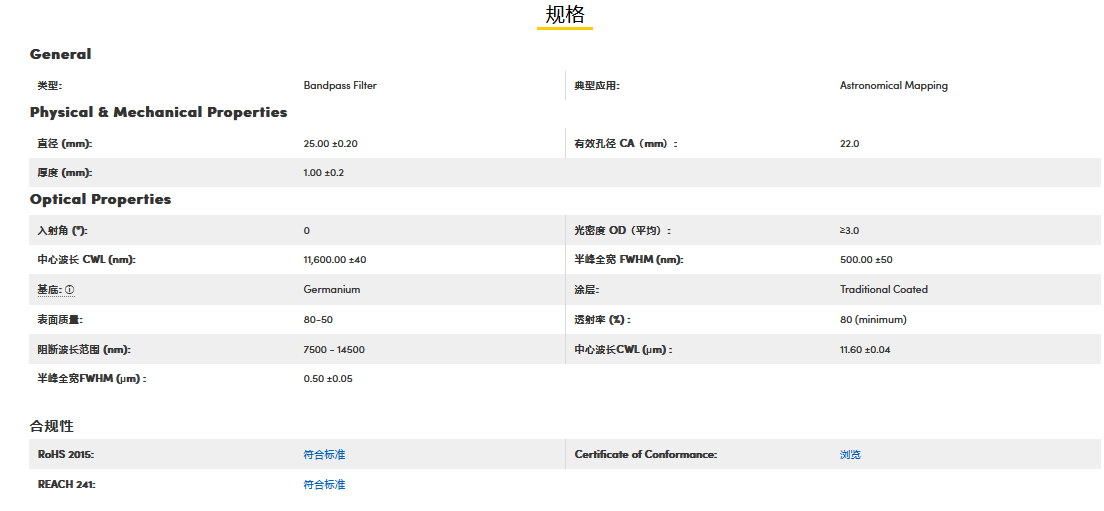The image size is (1104, 511).
Task: Open the REACH 241 符合标准 link
Action: tap(324, 485)
